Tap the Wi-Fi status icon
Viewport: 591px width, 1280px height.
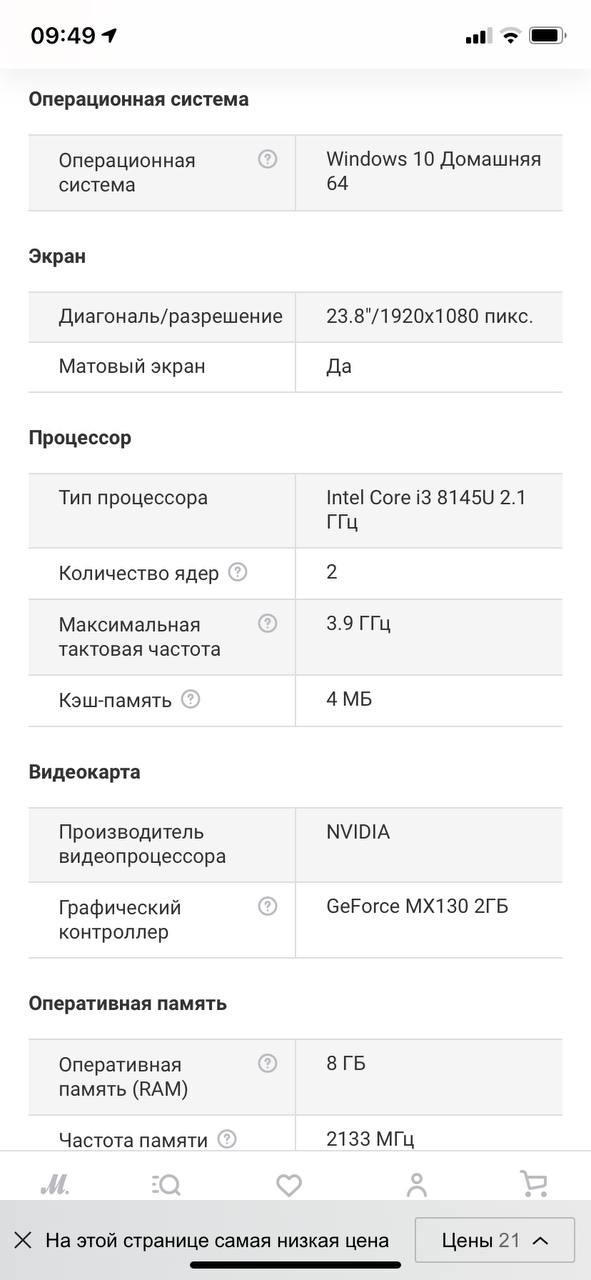[510, 36]
